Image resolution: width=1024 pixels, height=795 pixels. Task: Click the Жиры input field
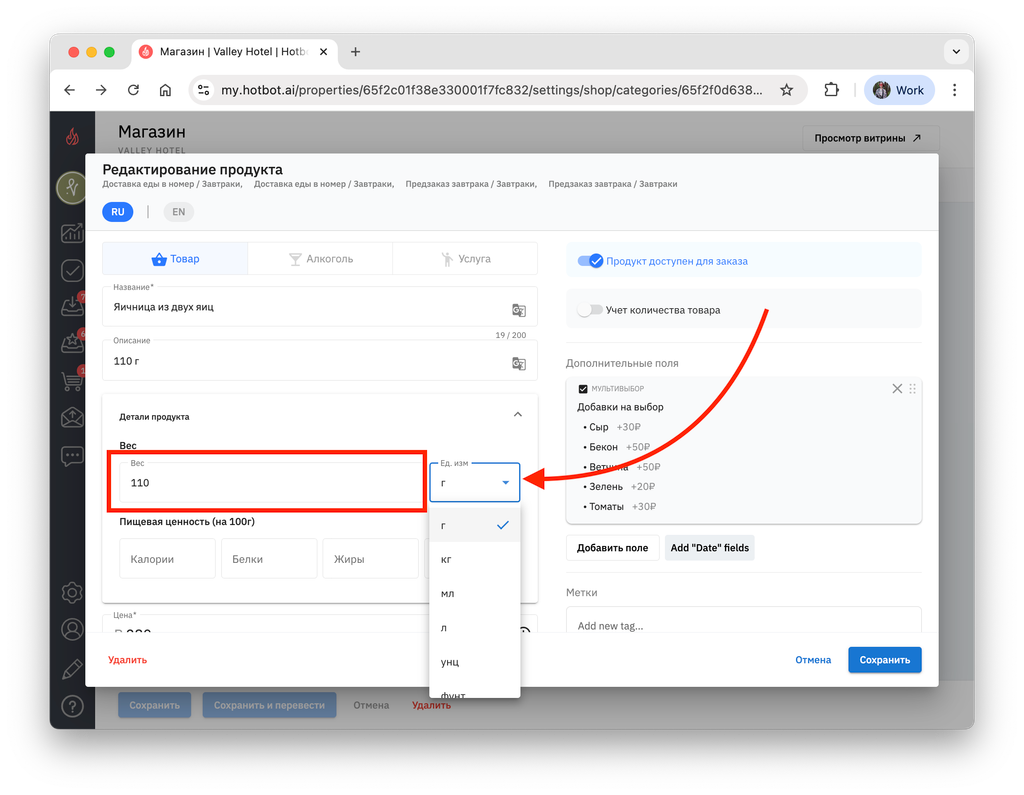[370, 559]
